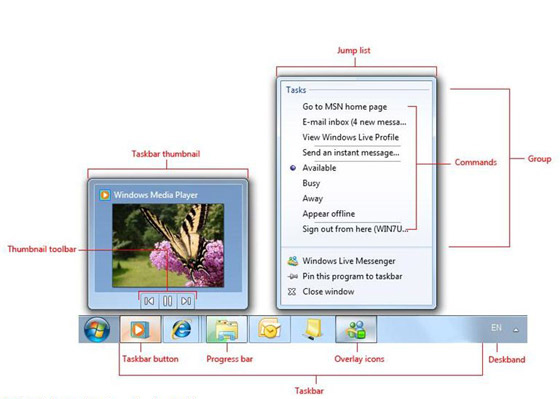560x399 pixels.
Task: Open the Windows Explorer folder taskbar button
Action: (x=226, y=329)
